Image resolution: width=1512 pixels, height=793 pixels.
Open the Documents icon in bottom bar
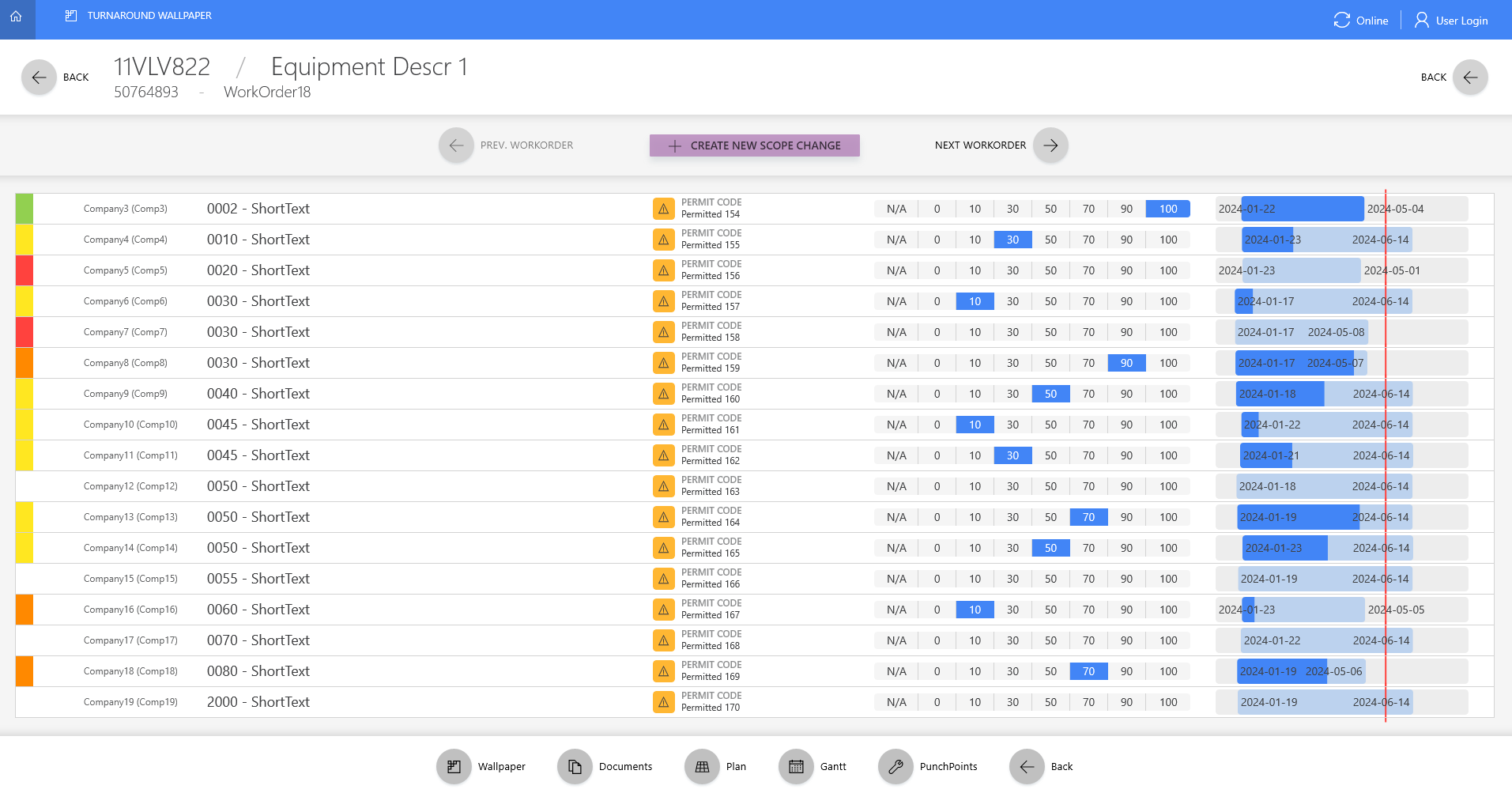pos(575,766)
